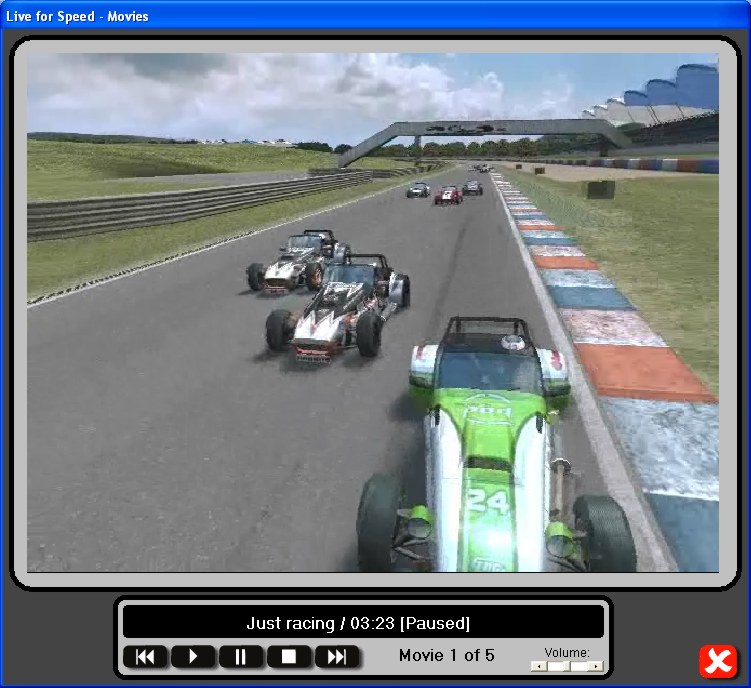This screenshot has width=751, height=688.
Task: Click the 'Live for Speed - Movies' title bar
Action: (376, 16)
